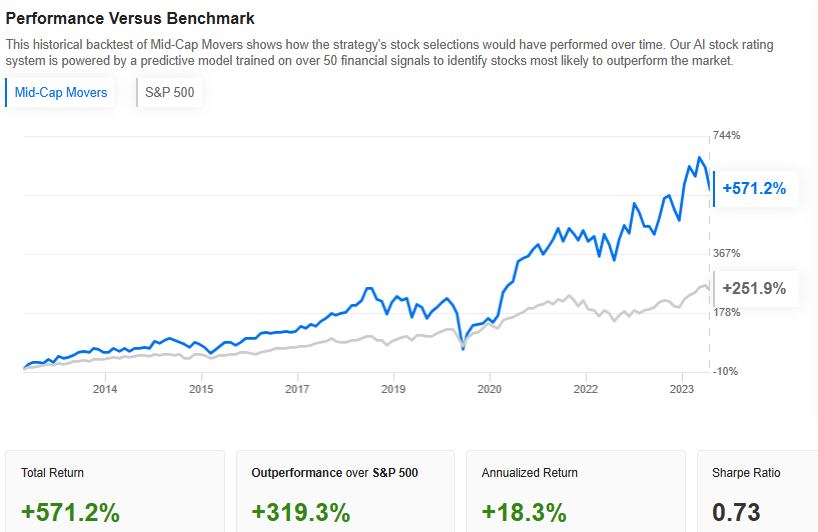Click the 178% y-axis label

pyautogui.click(x=726, y=312)
